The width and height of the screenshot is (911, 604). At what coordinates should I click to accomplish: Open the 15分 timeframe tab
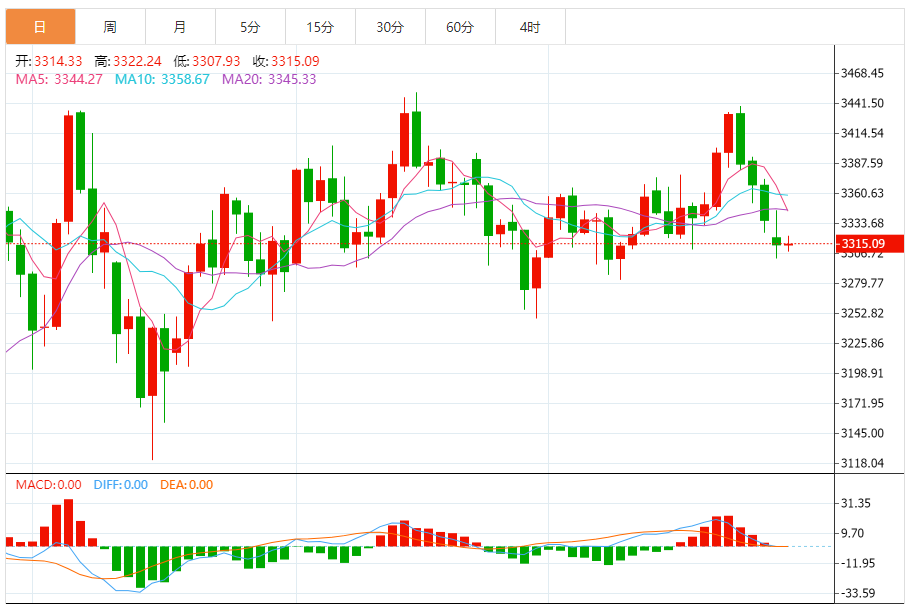click(320, 27)
